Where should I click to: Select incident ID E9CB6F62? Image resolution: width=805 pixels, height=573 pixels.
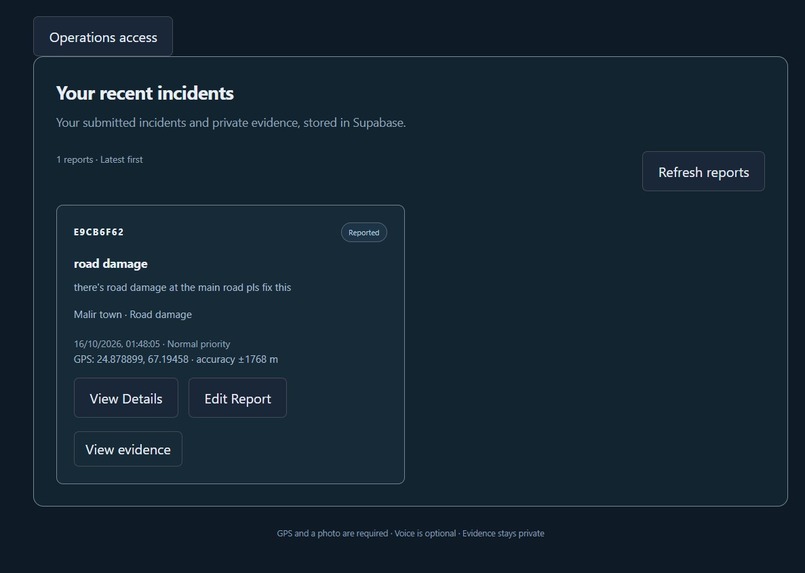coord(99,232)
